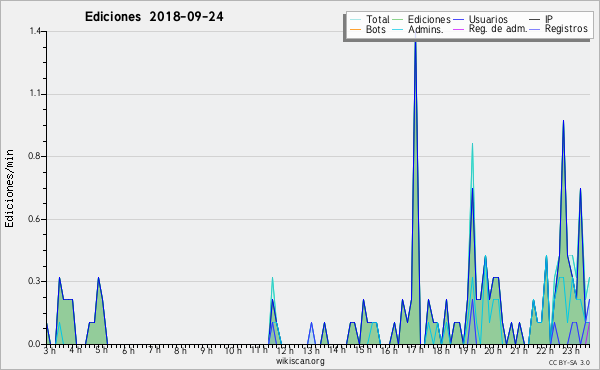The height and width of the screenshot is (370, 600).
Task: Click the 7 h x-axis label
Action: tap(155, 350)
